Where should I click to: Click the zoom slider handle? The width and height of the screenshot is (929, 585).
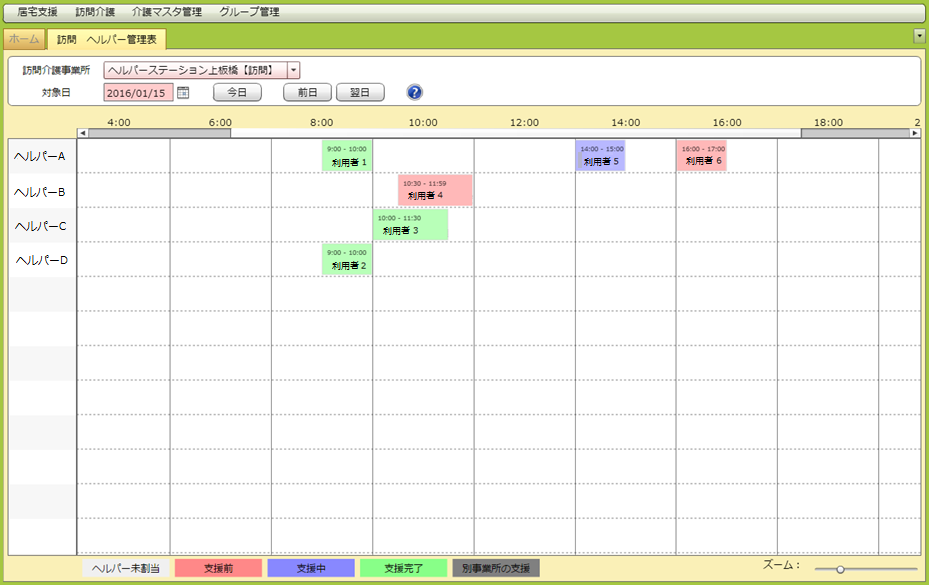pyautogui.click(x=840, y=569)
